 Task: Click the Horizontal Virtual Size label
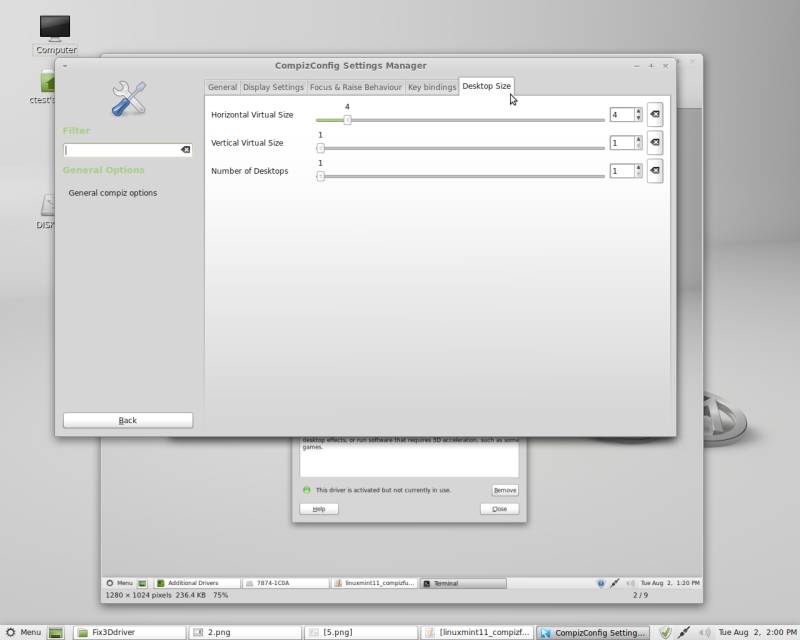[252, 115]
